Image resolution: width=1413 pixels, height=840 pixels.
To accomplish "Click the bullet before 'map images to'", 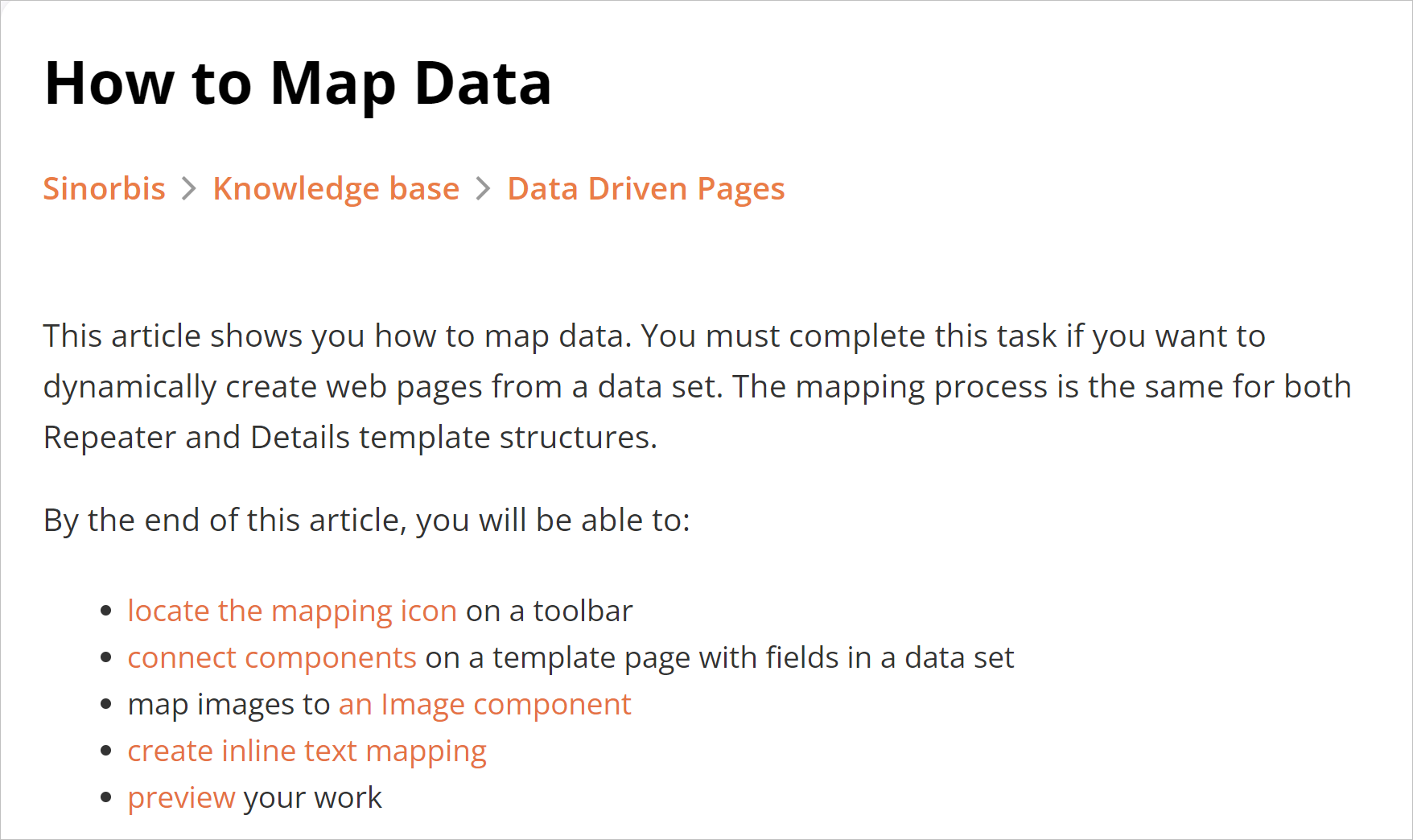I will click(x=105, y=705).
